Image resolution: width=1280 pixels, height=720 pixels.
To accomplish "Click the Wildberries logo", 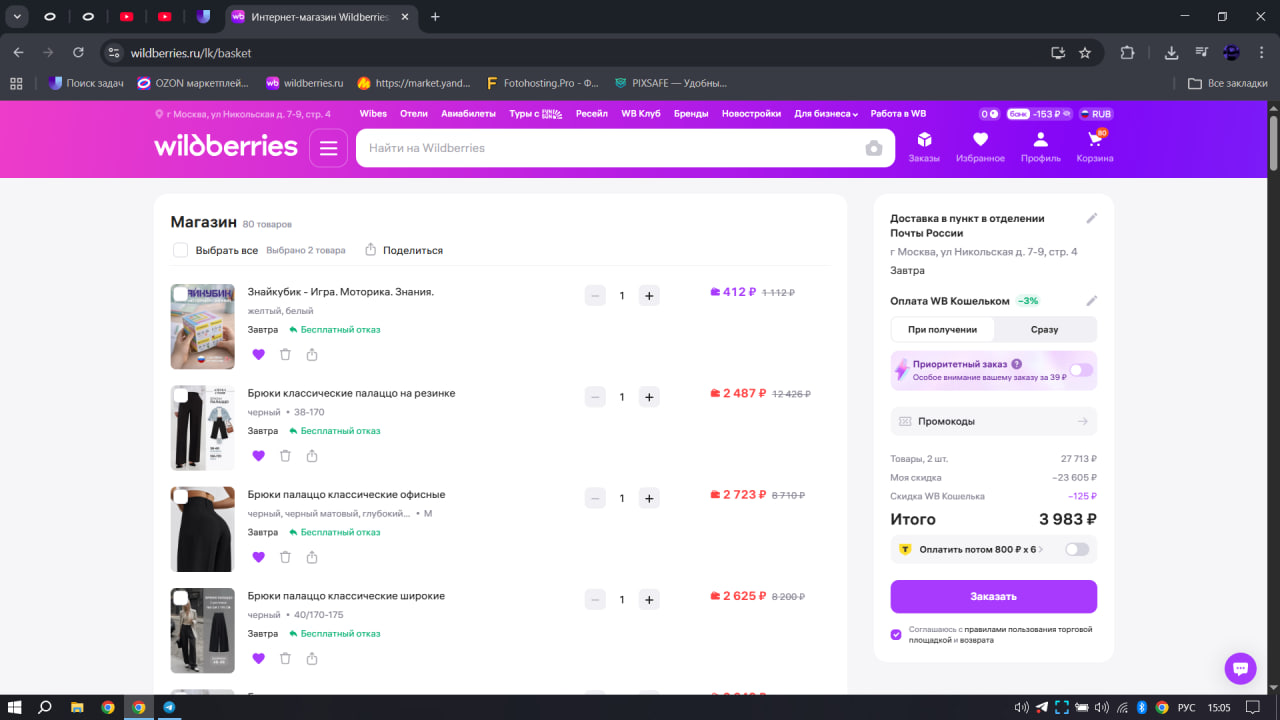I will tap(226, 147).
